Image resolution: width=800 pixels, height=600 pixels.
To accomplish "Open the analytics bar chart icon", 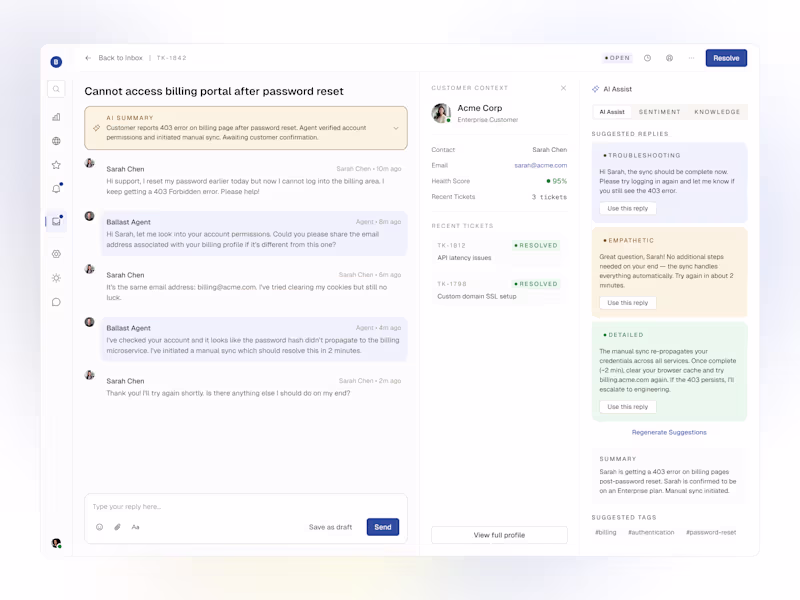I will click(56, 117).
